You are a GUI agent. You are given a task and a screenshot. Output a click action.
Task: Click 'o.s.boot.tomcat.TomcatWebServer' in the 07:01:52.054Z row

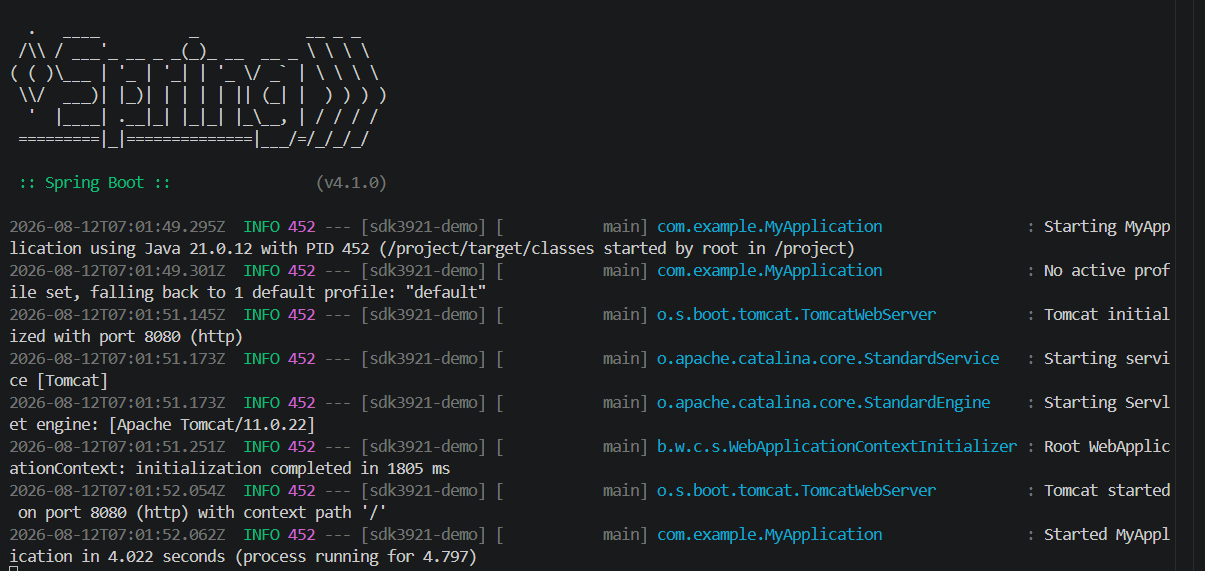point(796,491)
